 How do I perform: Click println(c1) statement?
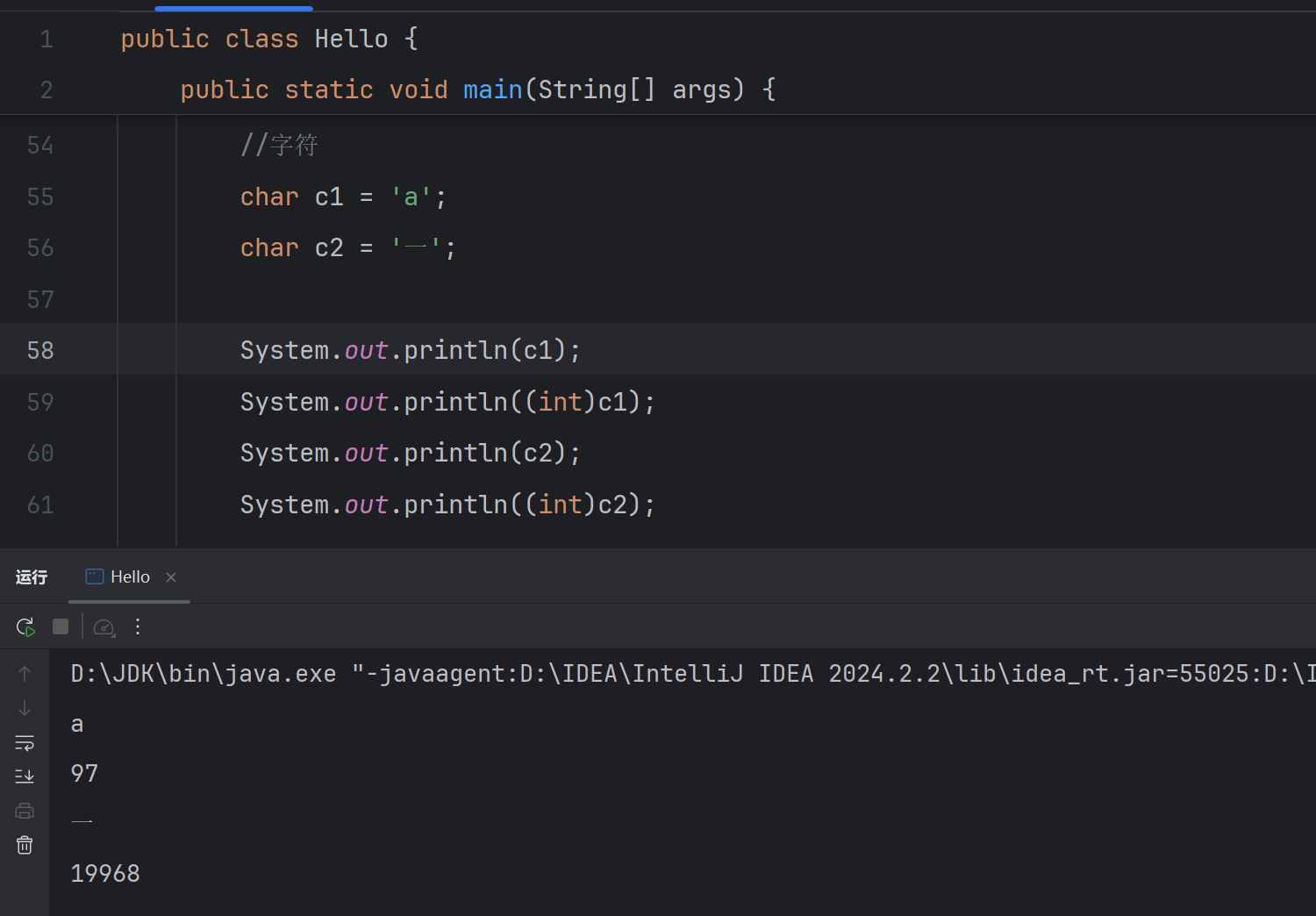coord(410,350)
